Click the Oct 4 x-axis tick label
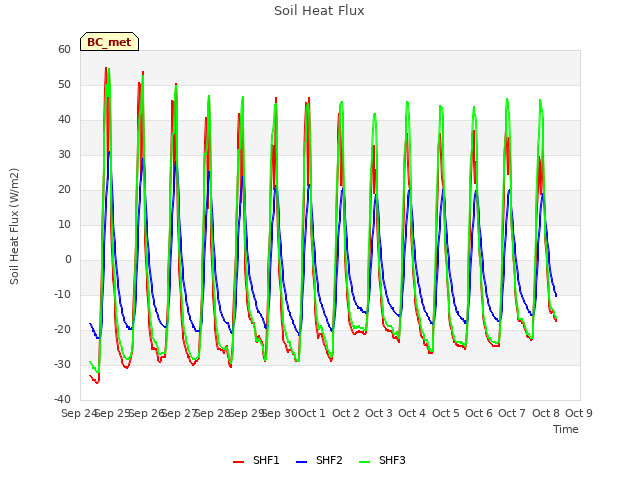This screenshot has width=640, height=480. tap(412, 413)
